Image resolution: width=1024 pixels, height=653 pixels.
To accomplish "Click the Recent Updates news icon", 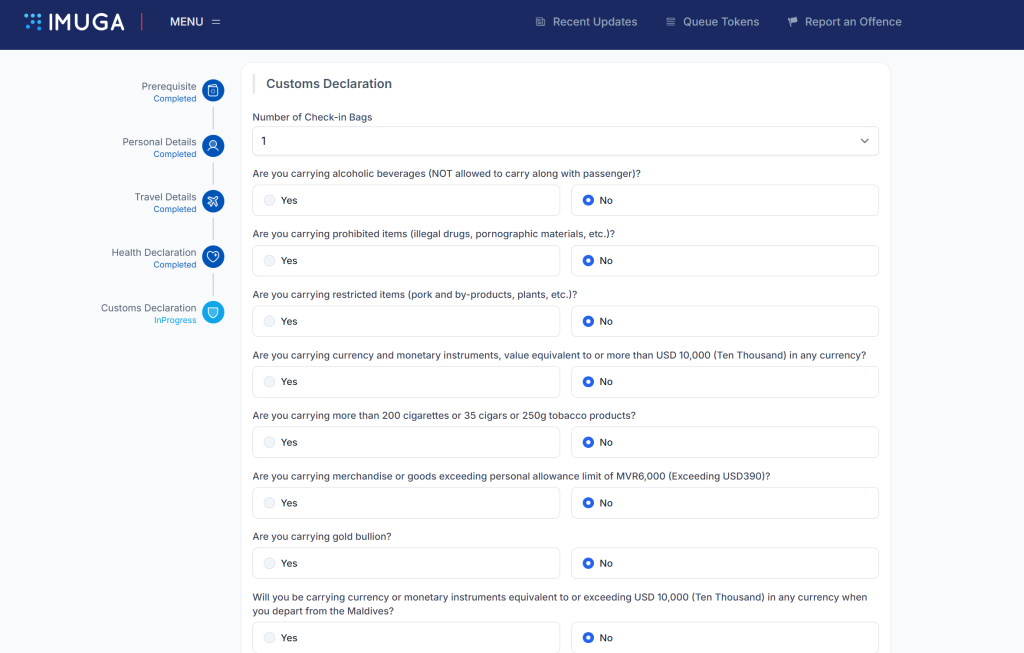I will point(540,22).
